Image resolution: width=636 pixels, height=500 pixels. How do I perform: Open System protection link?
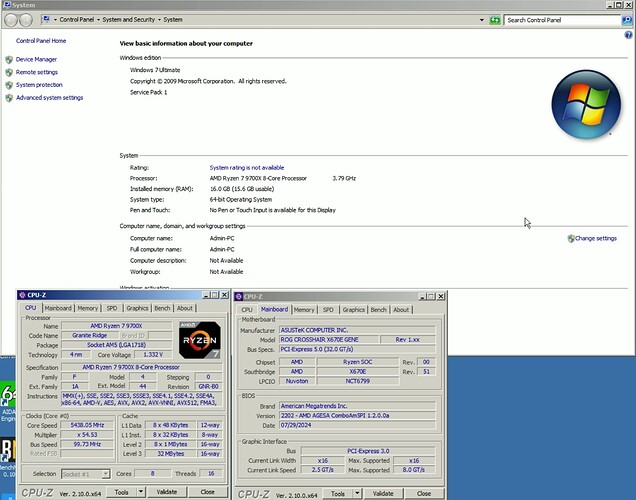[39, 85]
